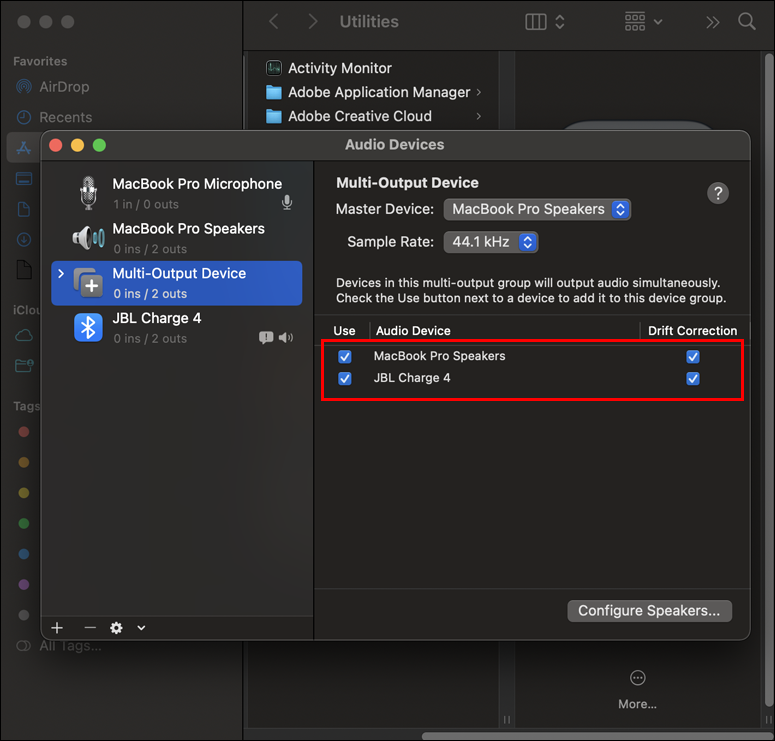Viewport: 775px width, 741px height.
Task: Open Activity Monitor in Utilities list
Action: [340, 68]
